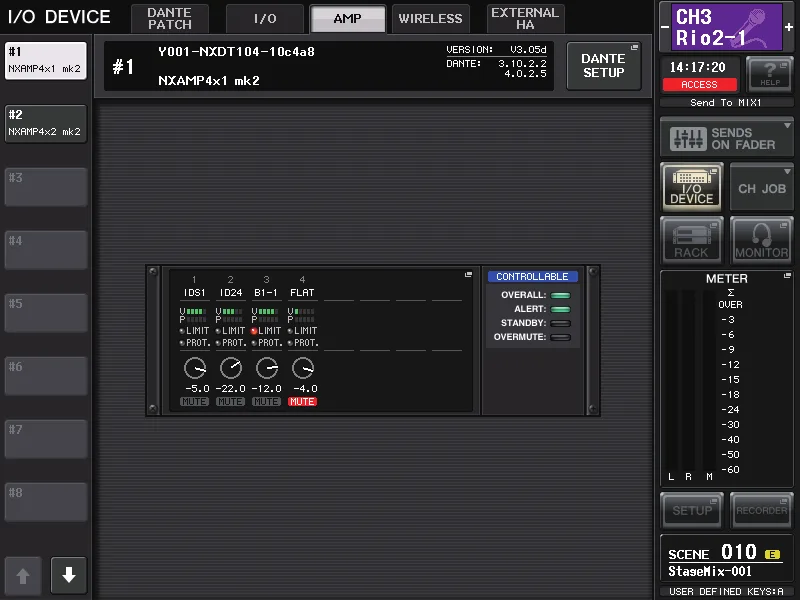Select device #2 NXAMP4x2 mk2

point(45,123)
